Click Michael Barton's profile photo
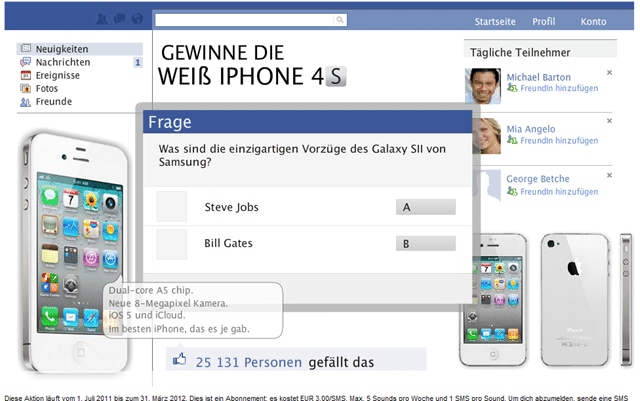This screenshot has width=640, height=401. click(x=483, y=86)
